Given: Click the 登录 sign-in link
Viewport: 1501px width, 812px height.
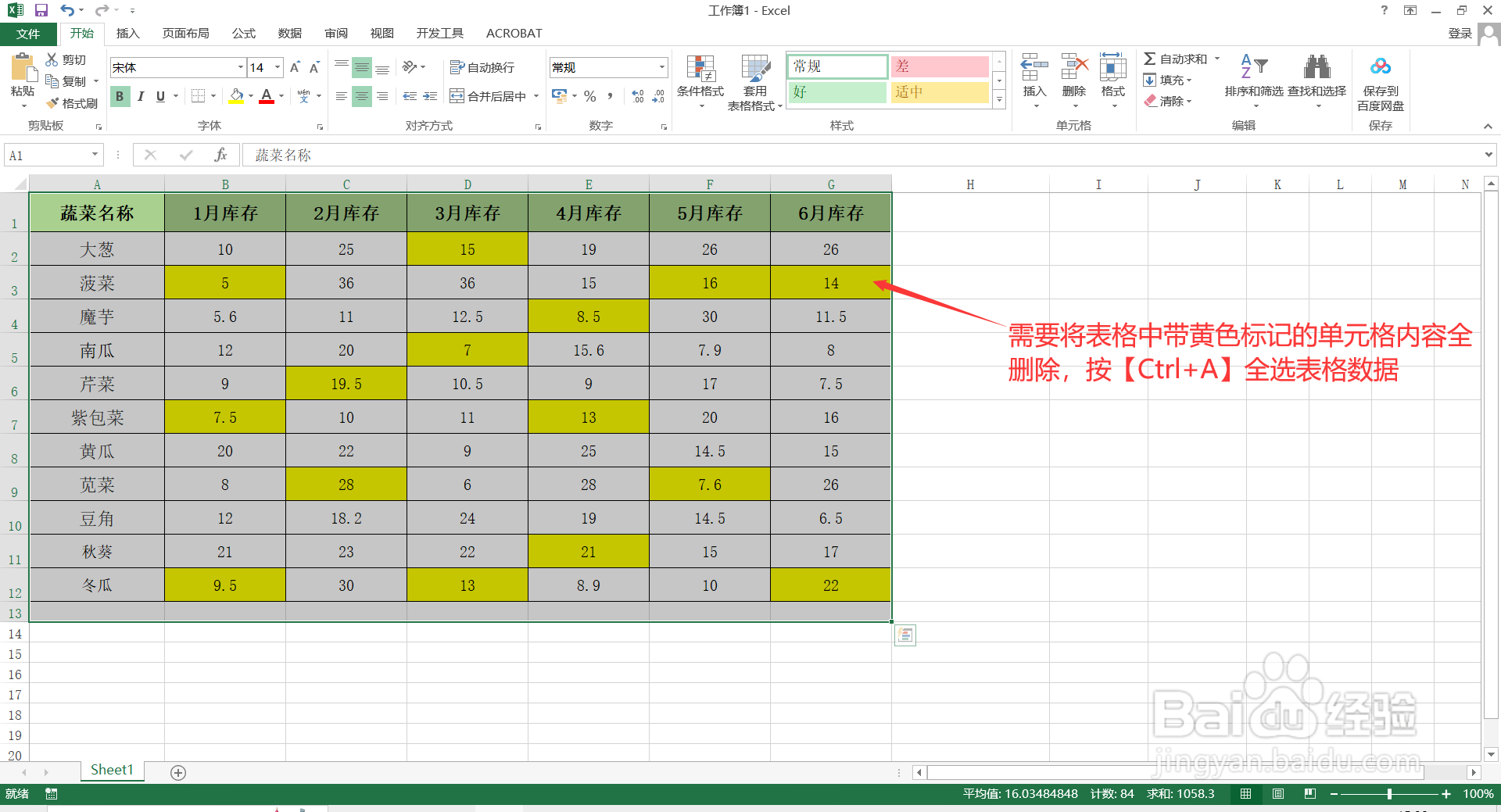Looking at the screenshot, I should (1459, 33).
